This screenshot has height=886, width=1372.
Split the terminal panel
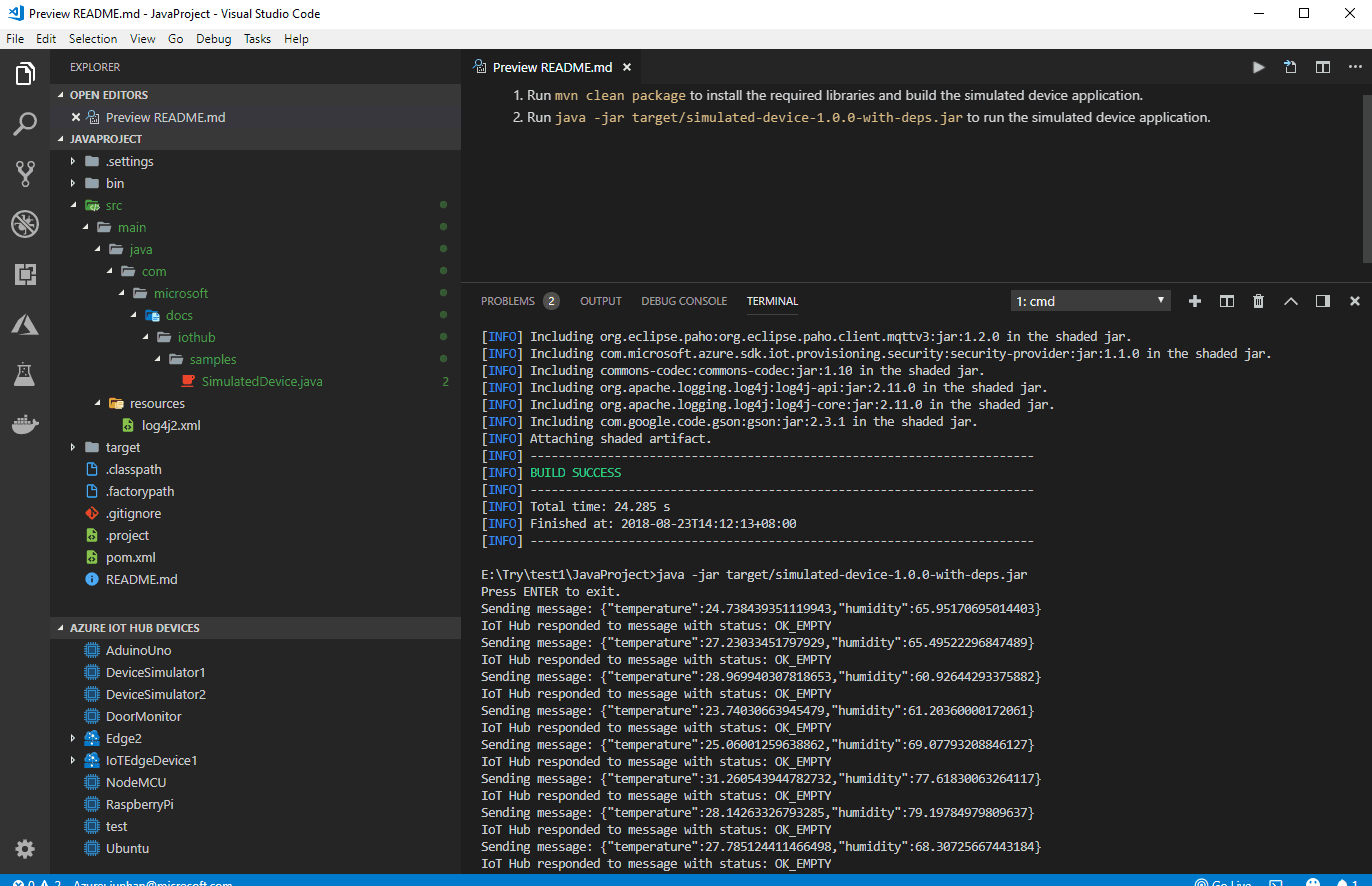click(x=1227, y=301)
